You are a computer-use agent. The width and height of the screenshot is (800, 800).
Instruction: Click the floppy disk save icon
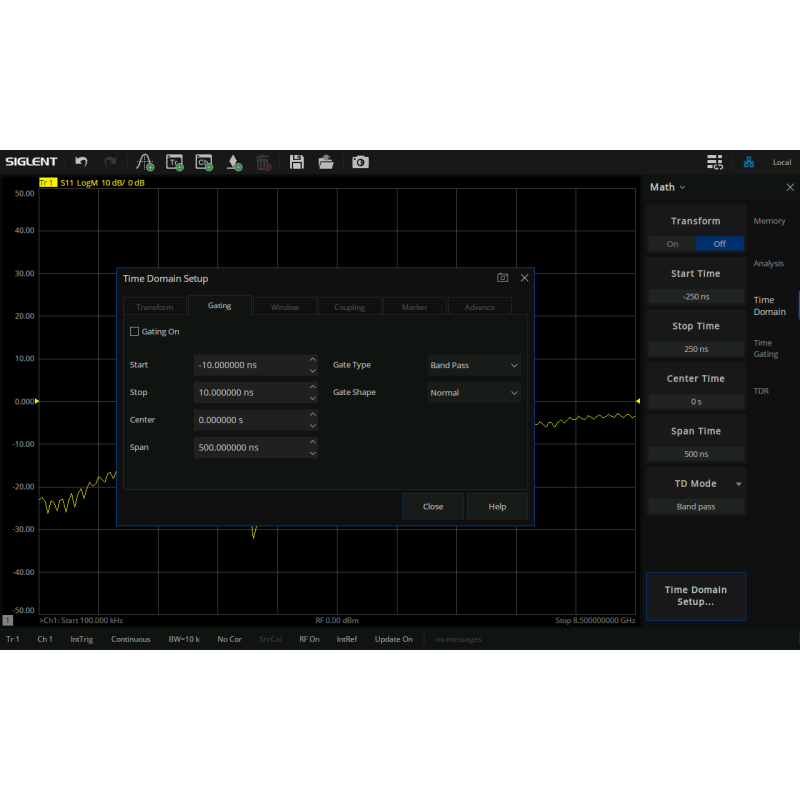click(297, 162)
